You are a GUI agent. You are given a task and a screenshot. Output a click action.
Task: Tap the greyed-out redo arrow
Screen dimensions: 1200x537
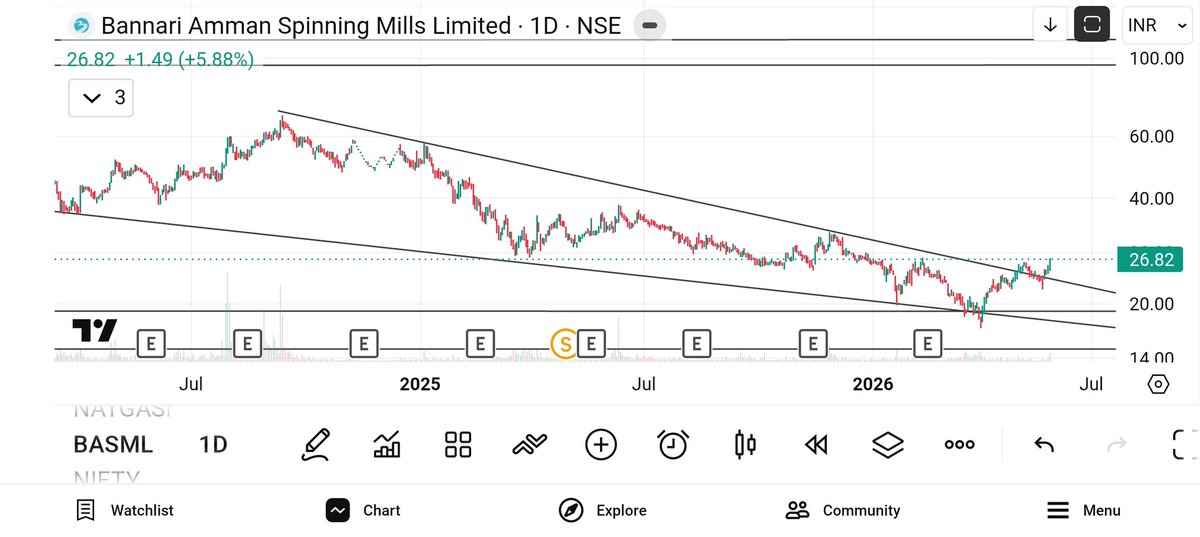click(1117, 445)
